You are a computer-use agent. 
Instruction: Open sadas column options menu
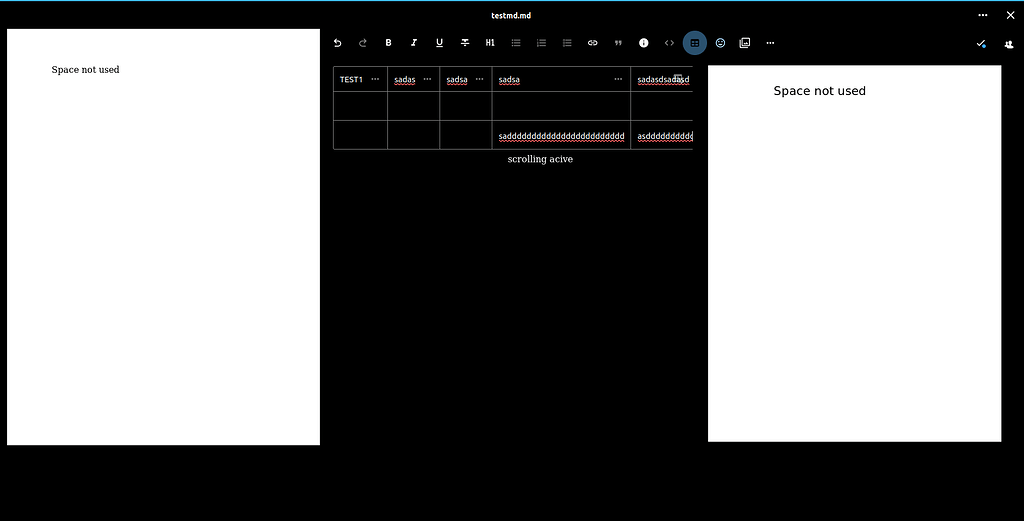point(427,79)
